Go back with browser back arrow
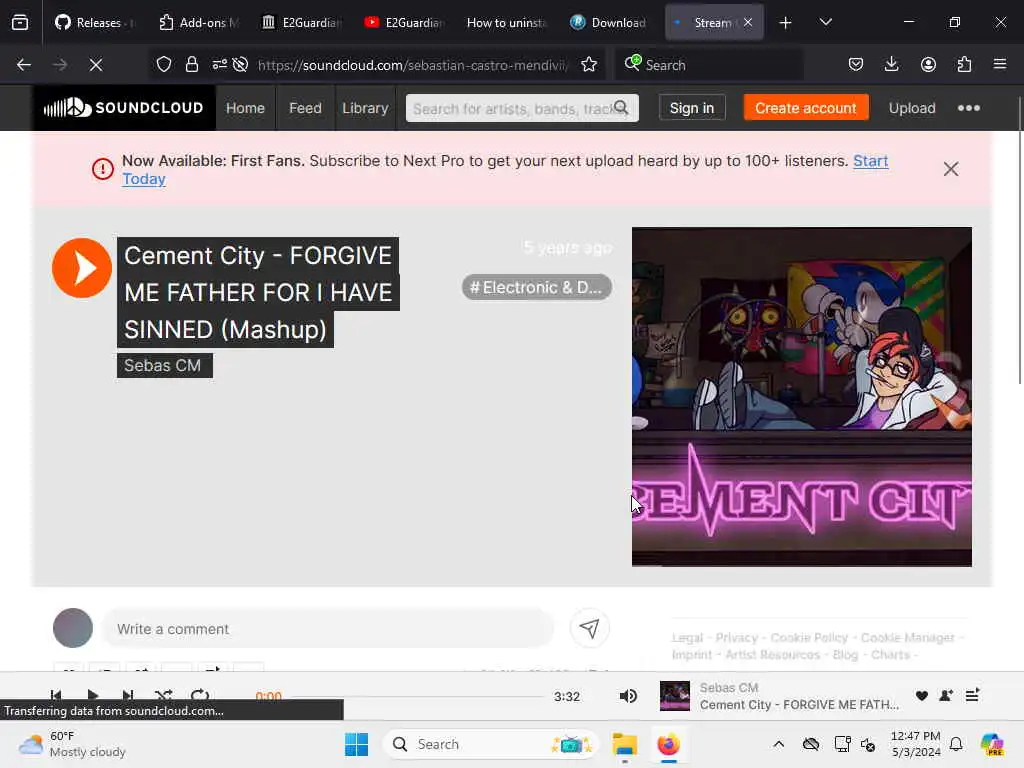The image size is (1024, 768). [x=24, y=65]
